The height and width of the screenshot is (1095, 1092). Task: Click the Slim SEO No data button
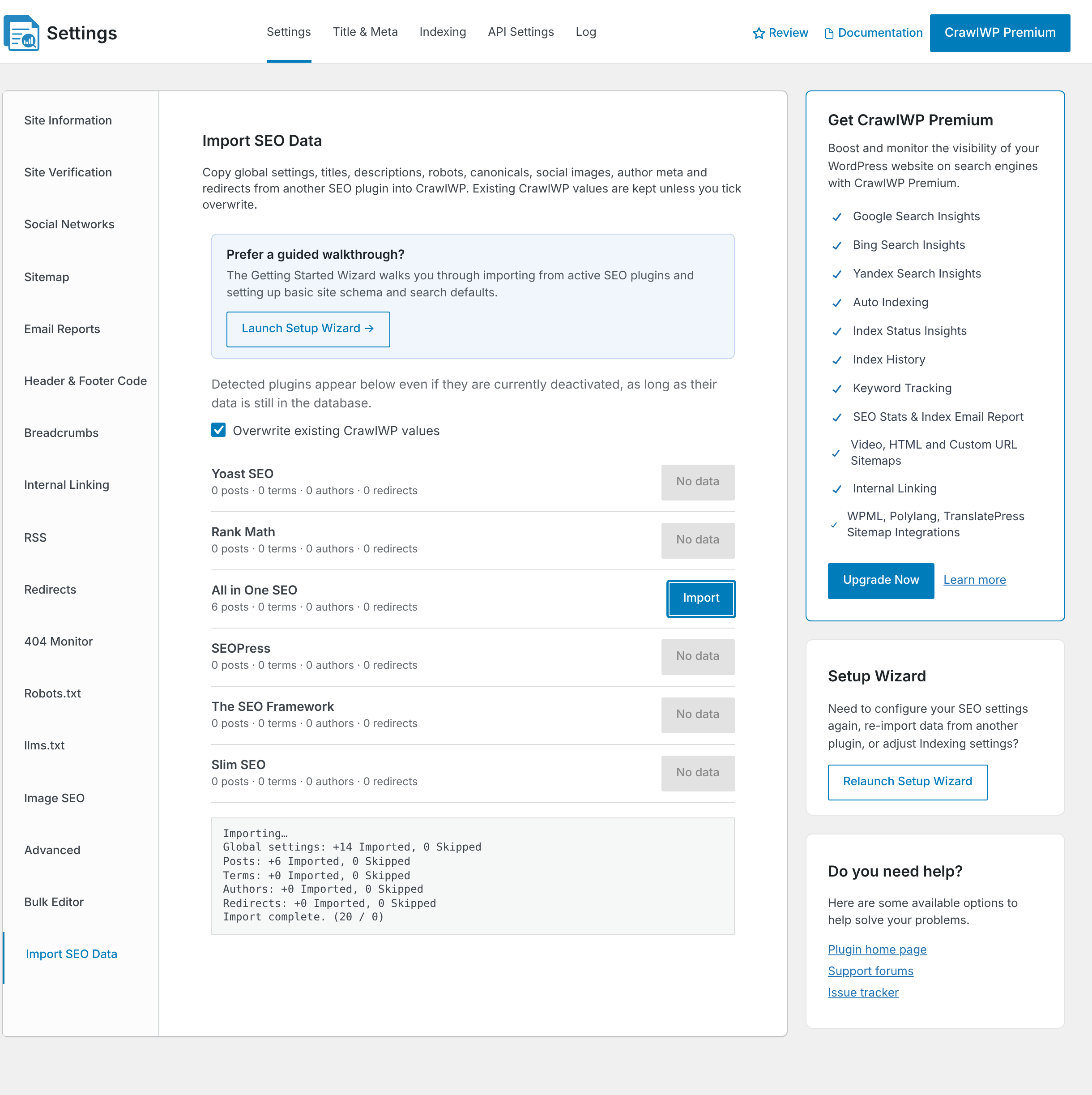point(698,773)
